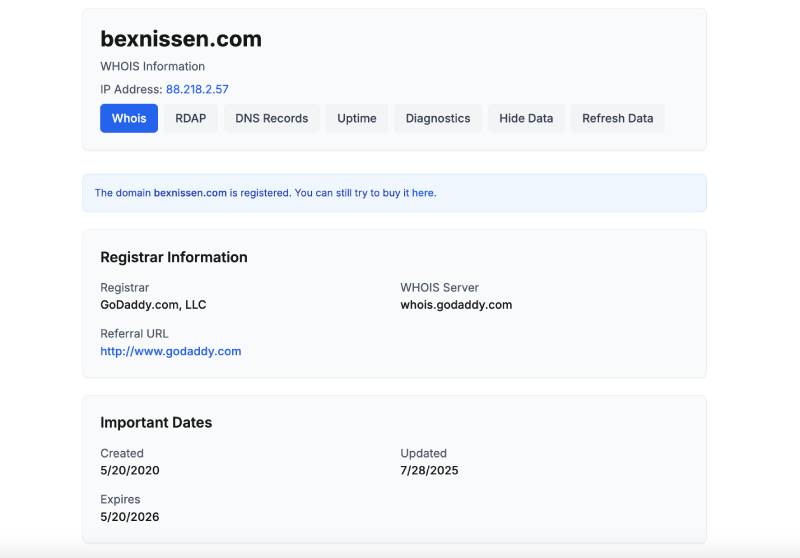
Task: Click the Created date 5/20/2020
Action: (130, 470)
